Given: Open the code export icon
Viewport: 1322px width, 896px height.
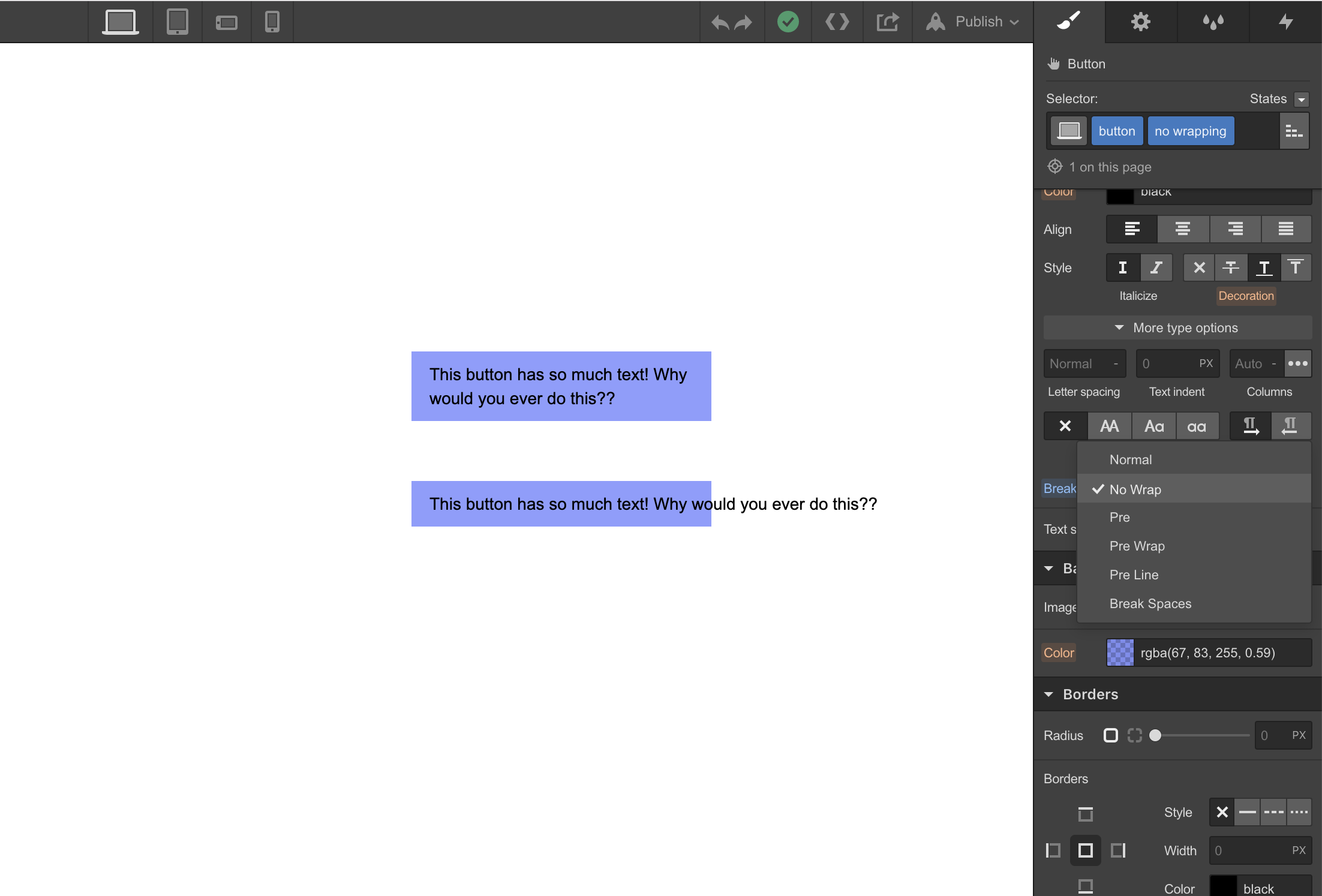Looking at the screenshot, I should click(x=837, y=22).
